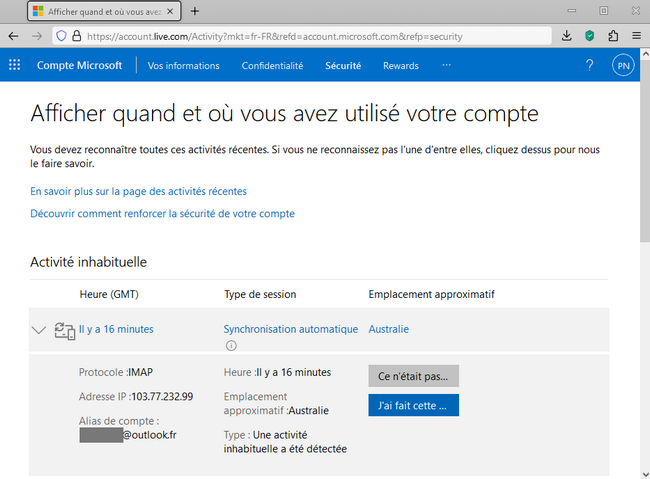Click the 'Heure (GMT)' column header
650x479 pixels.
point(109,294)
